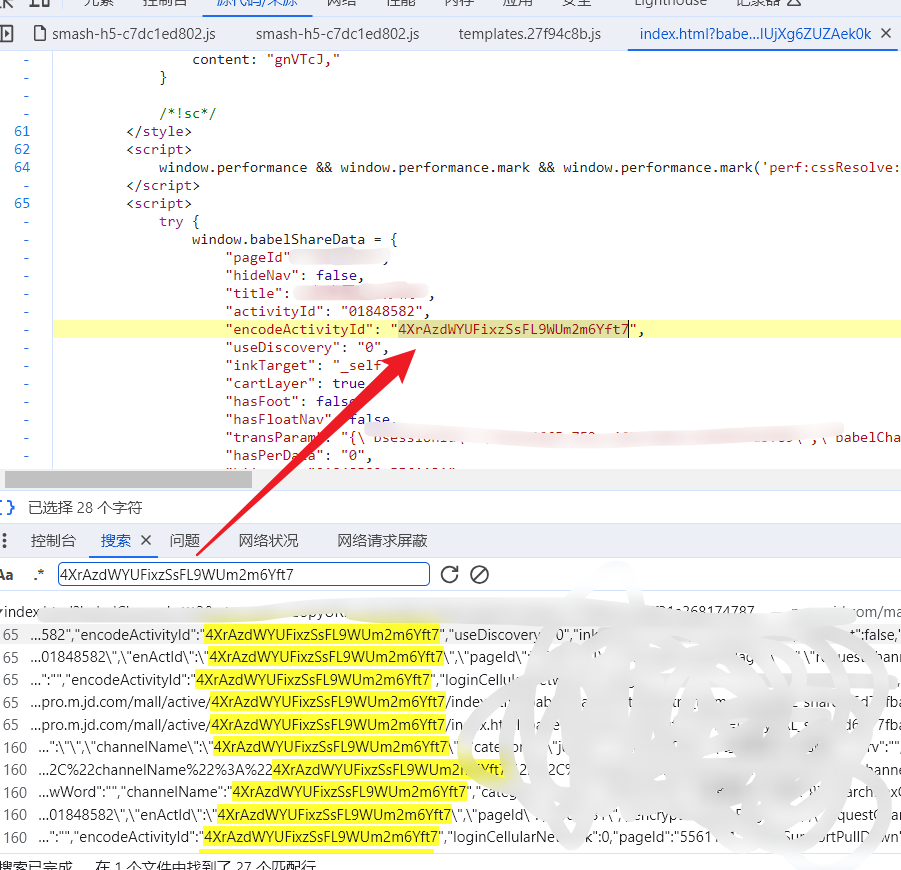Open the 问题 drawer tab
The height and width of the screenshot is (870, 901).
coord(184,540)
